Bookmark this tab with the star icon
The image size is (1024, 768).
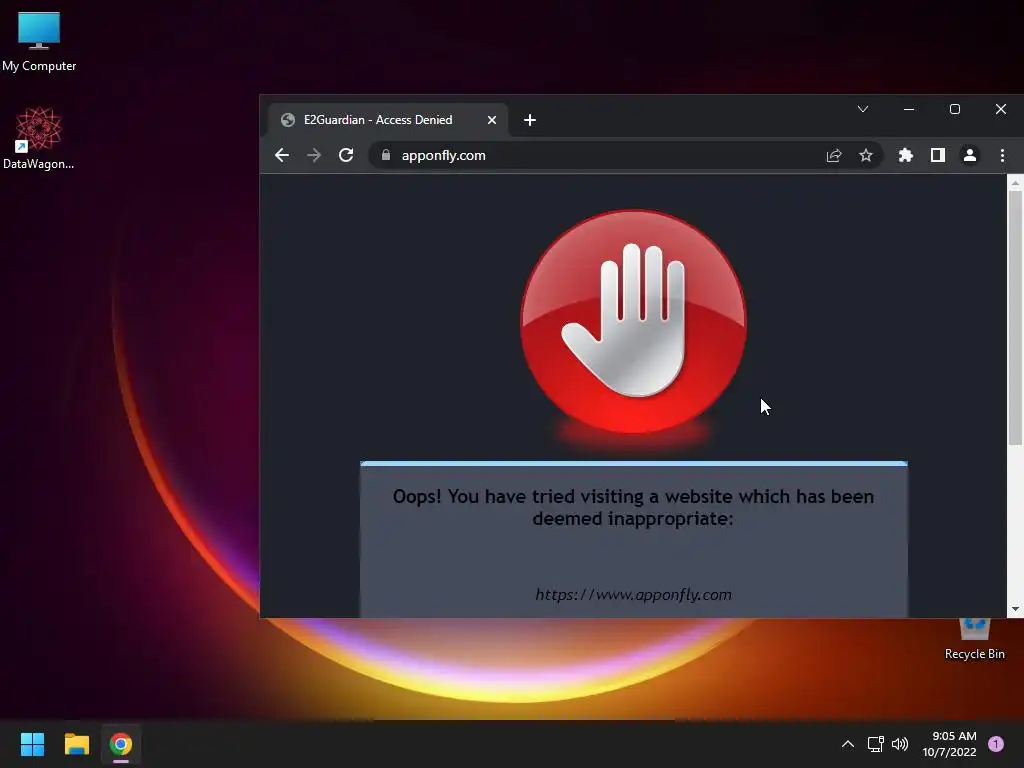(866, 155)
